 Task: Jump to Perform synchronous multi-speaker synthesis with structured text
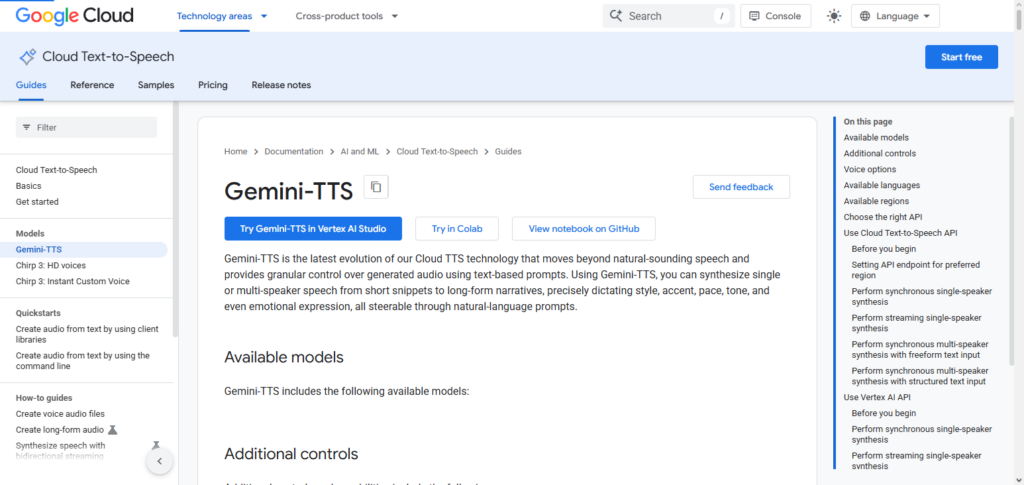pyautogui.click(x=920, y=376)
